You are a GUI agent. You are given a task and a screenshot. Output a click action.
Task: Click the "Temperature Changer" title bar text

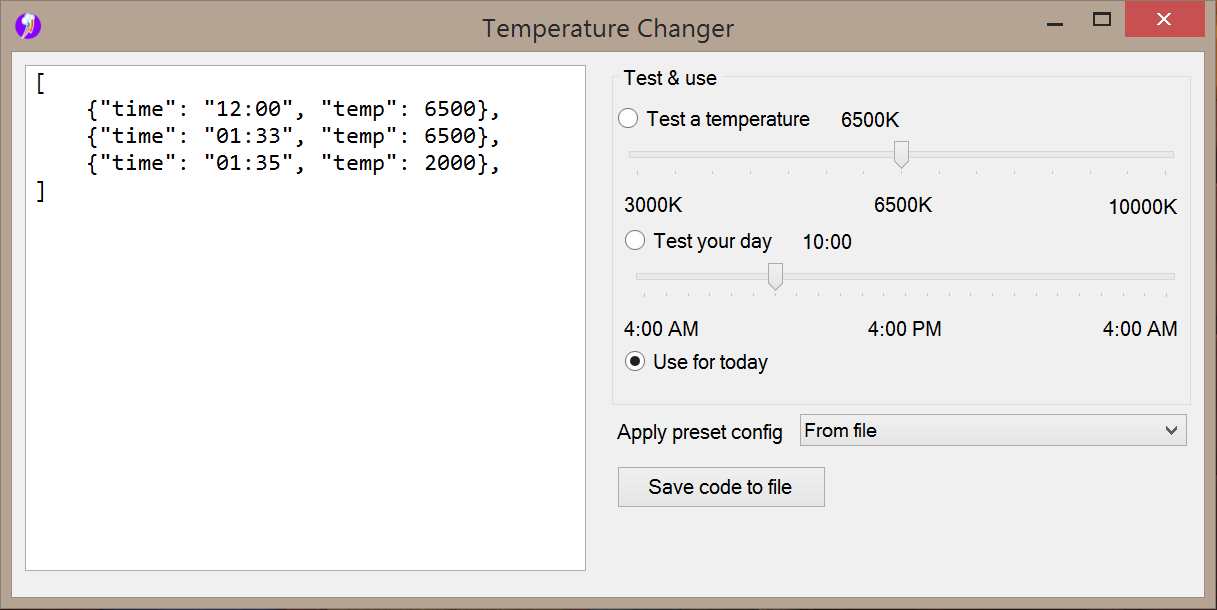(x=608, y=29)
